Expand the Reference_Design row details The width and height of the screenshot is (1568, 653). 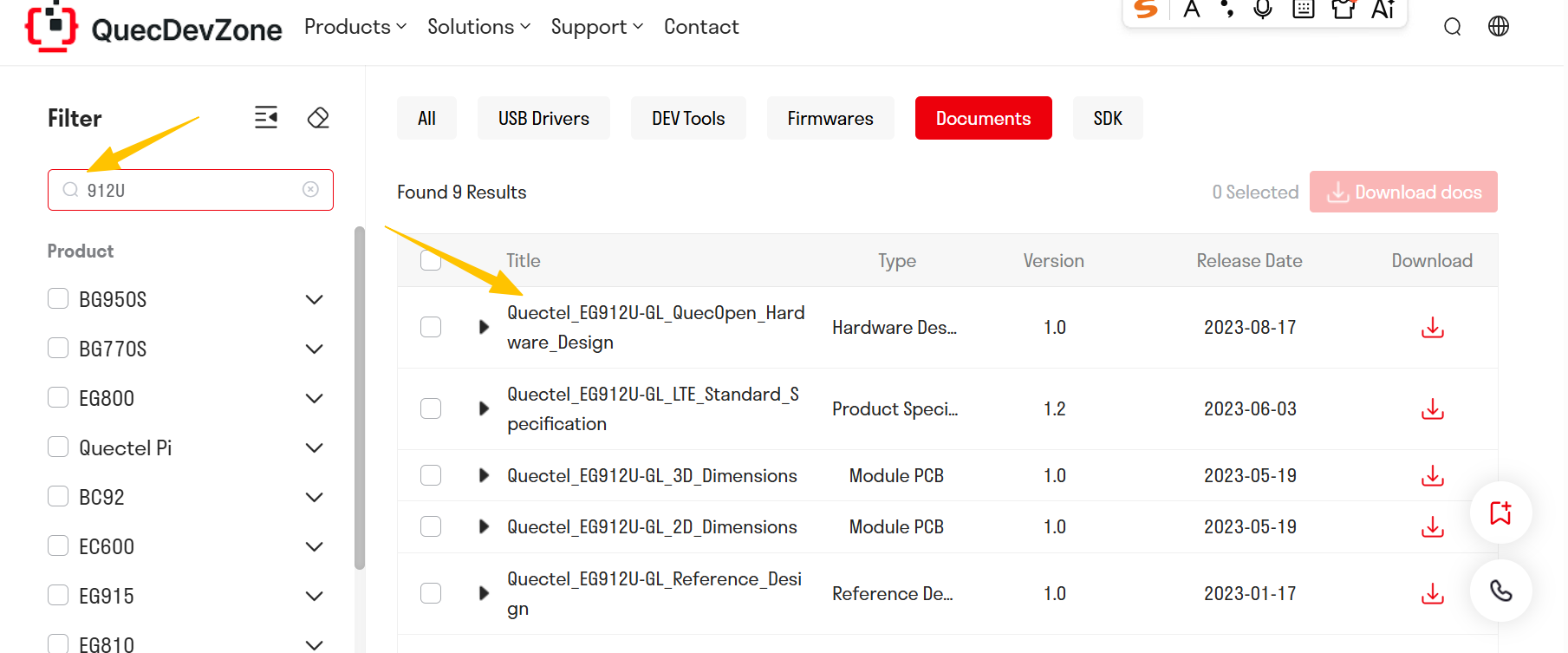[x=485, y=593]
